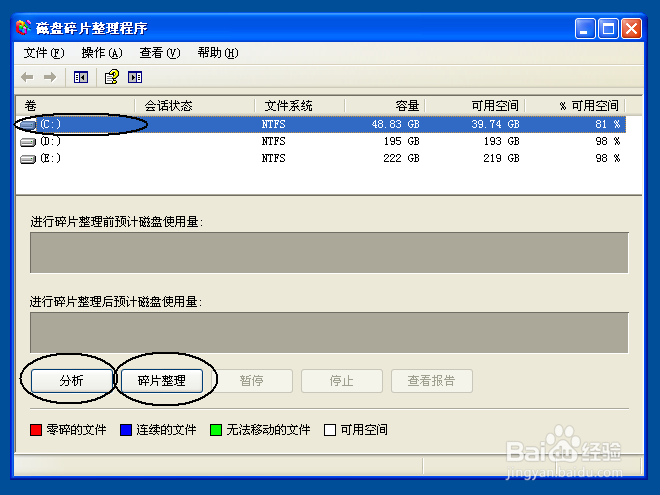Click the 分析 button
Image resolution: width=660 pixels, height=495 pixels.
coord(72,381)
